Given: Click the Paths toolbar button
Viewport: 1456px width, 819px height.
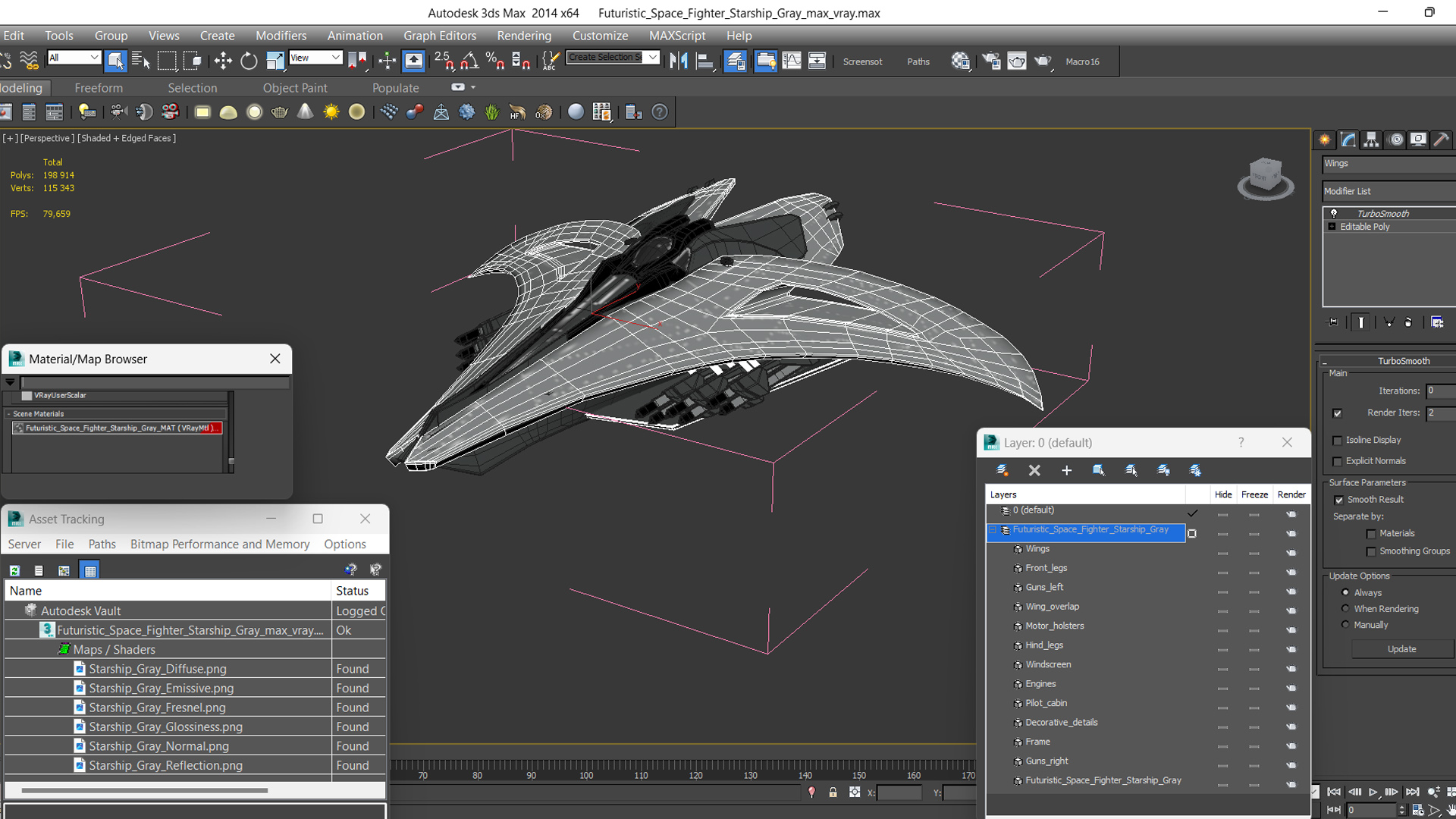Looking at the screenshot, I should (918, 61).
